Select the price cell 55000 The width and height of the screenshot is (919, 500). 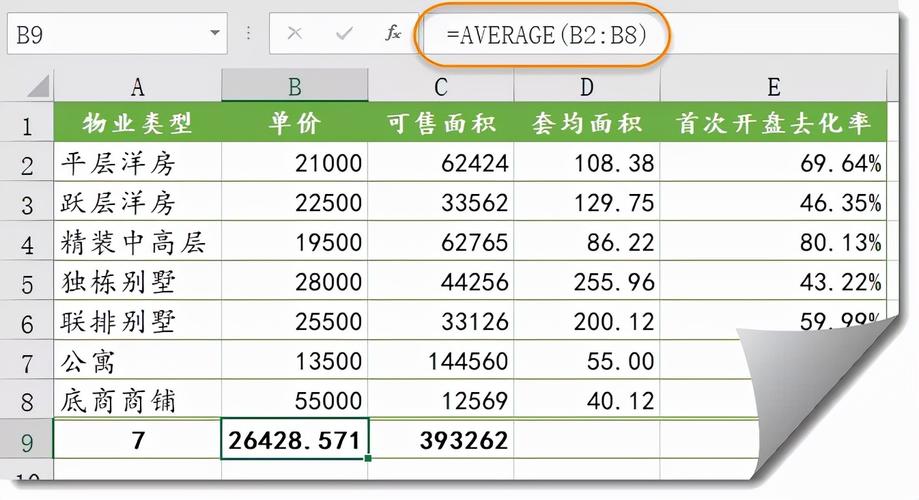pos(295,400)
